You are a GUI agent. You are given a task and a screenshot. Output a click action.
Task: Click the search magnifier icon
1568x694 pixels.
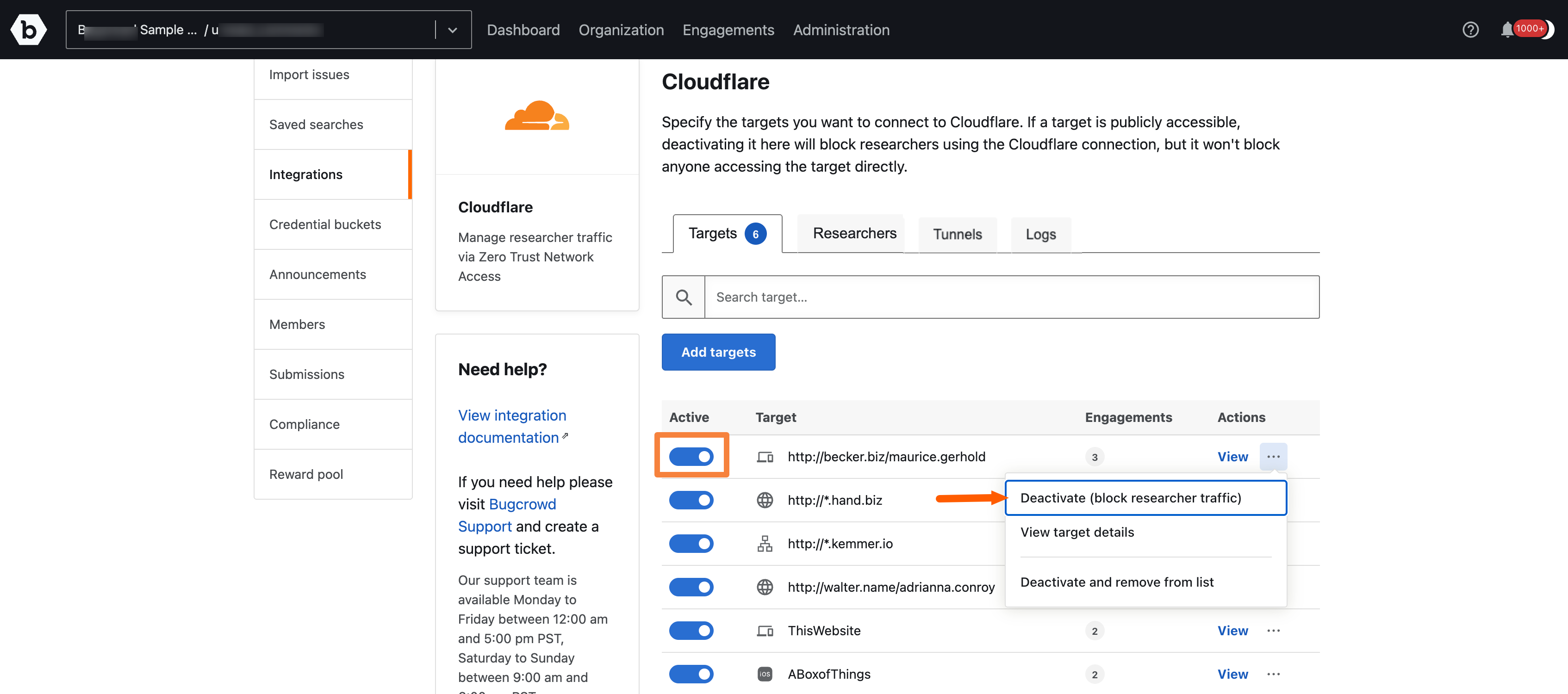coord(684,297)
